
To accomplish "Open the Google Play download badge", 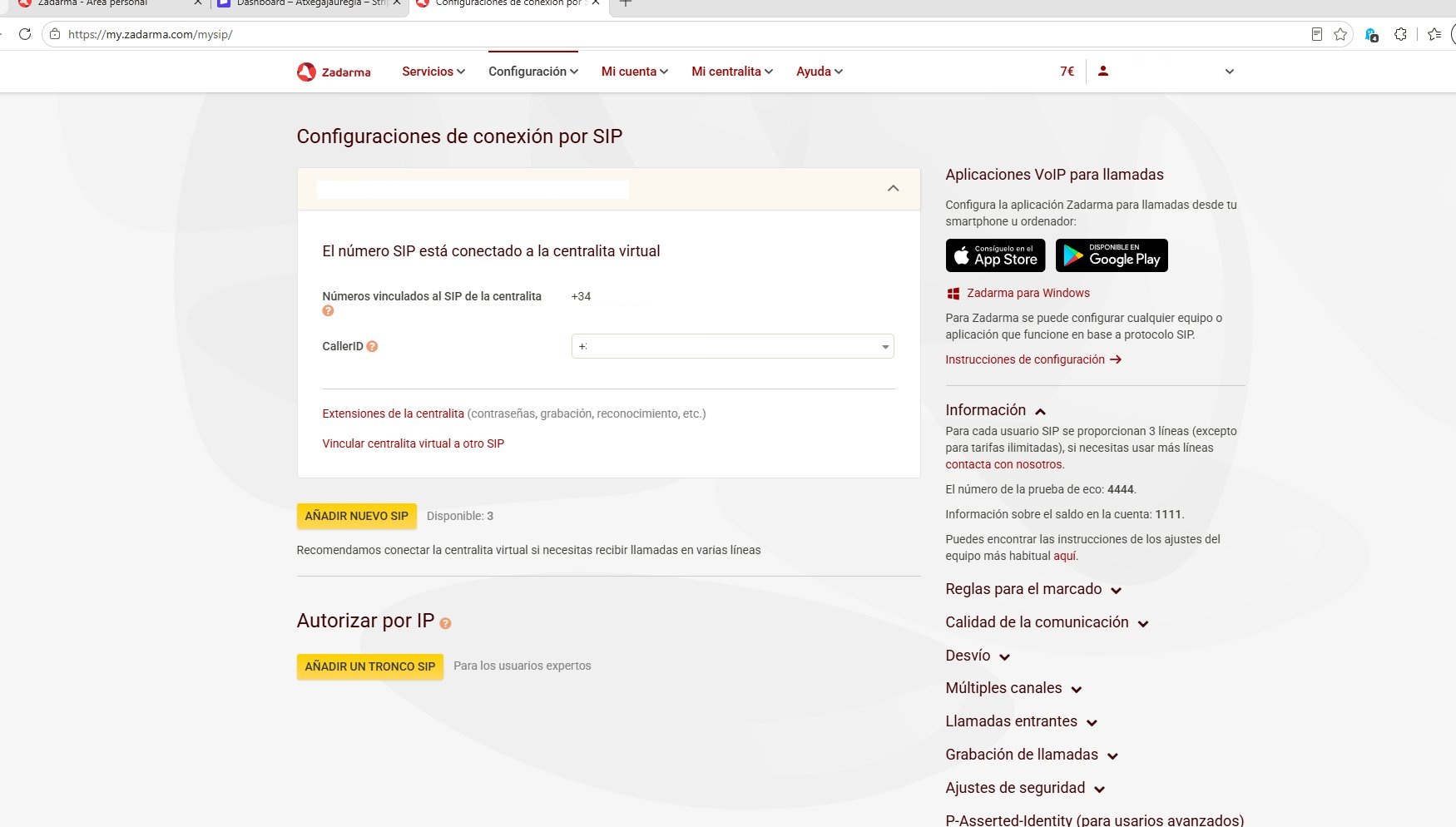I will coord(1112,255).
